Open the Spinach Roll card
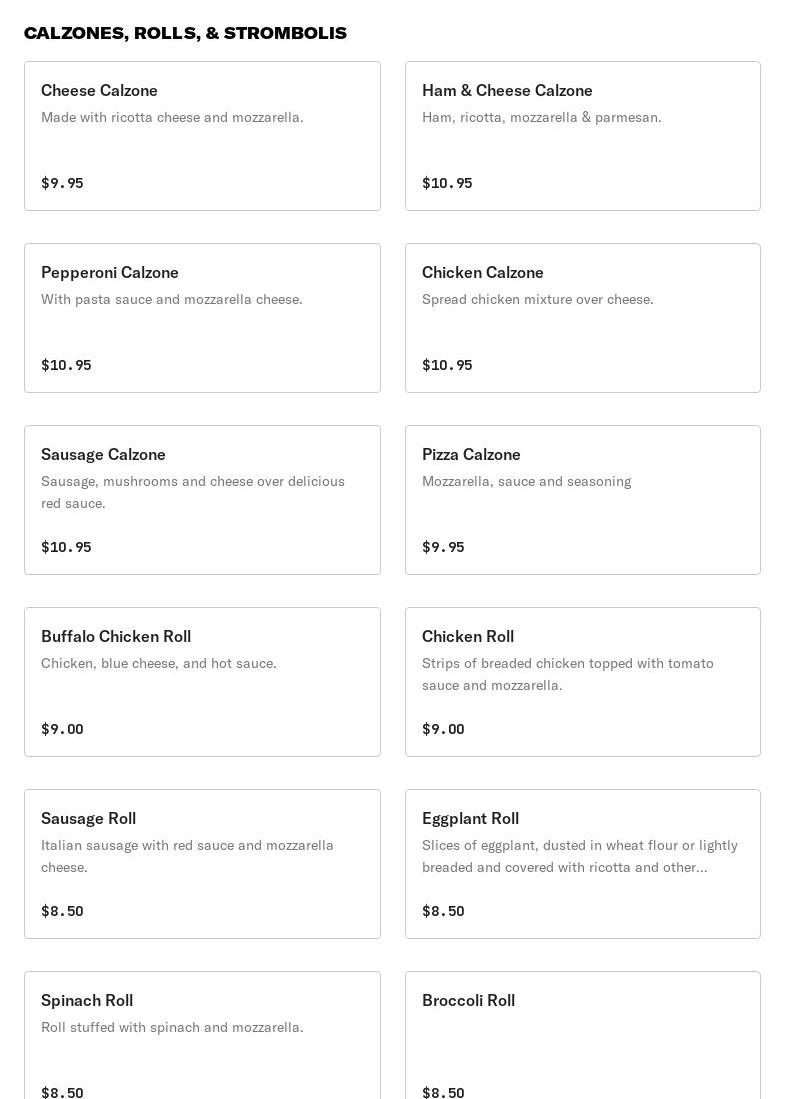The height and width of the screenshot is (1099, 785). pos(202,1035)
